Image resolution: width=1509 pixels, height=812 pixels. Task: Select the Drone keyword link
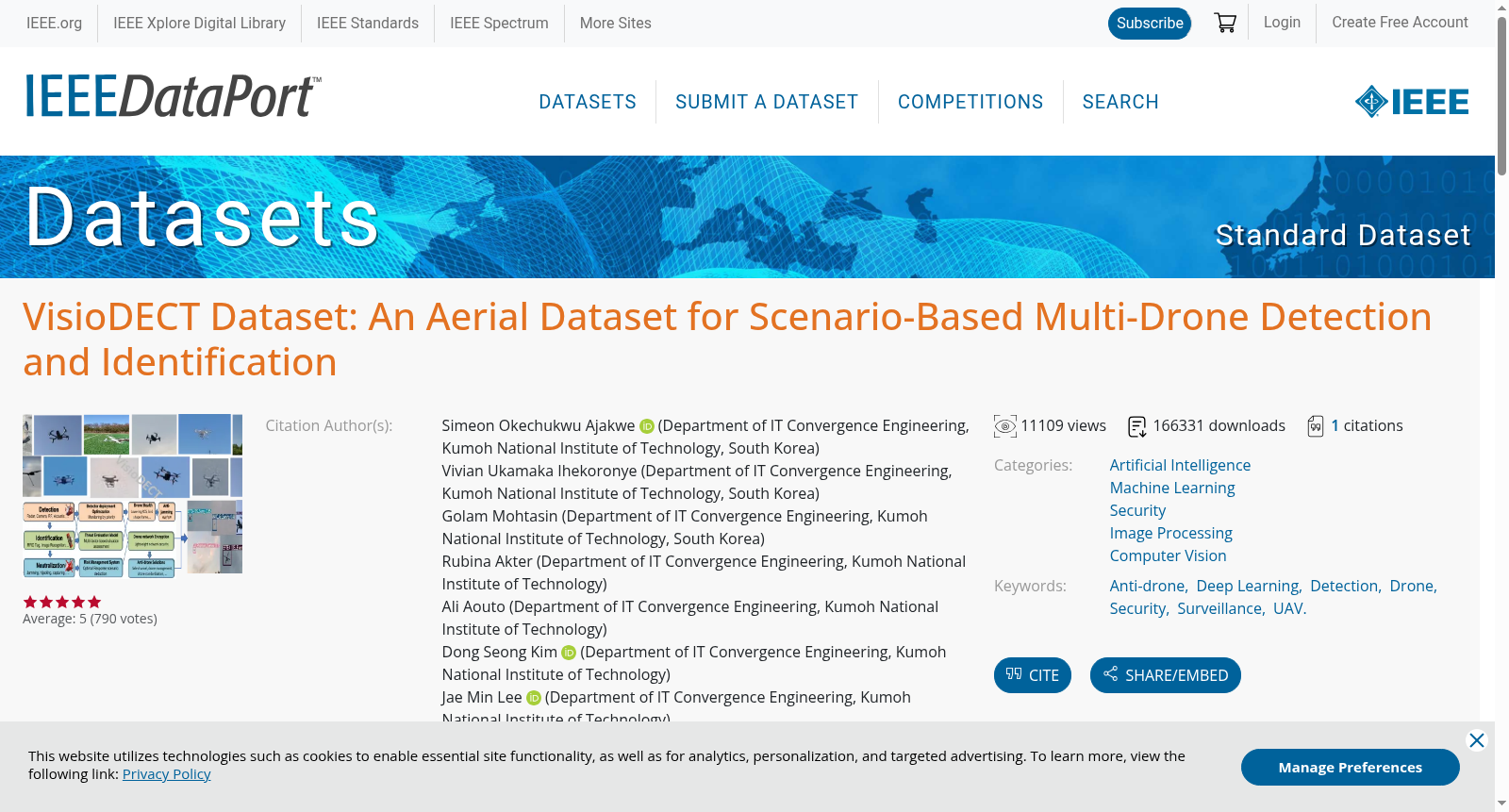(x=1412, y=586)
